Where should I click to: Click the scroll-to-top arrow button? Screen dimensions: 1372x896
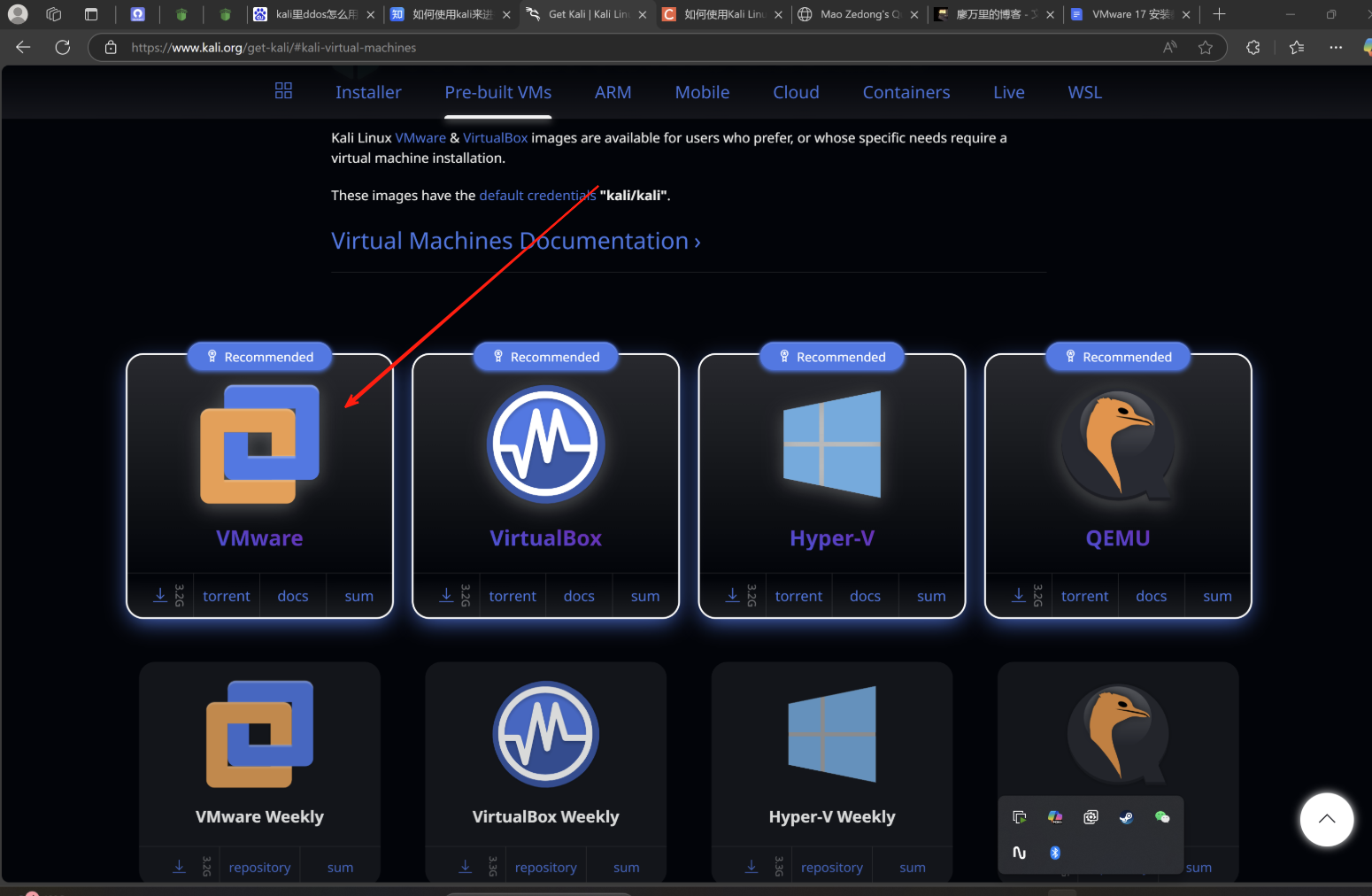point(1327,819)
